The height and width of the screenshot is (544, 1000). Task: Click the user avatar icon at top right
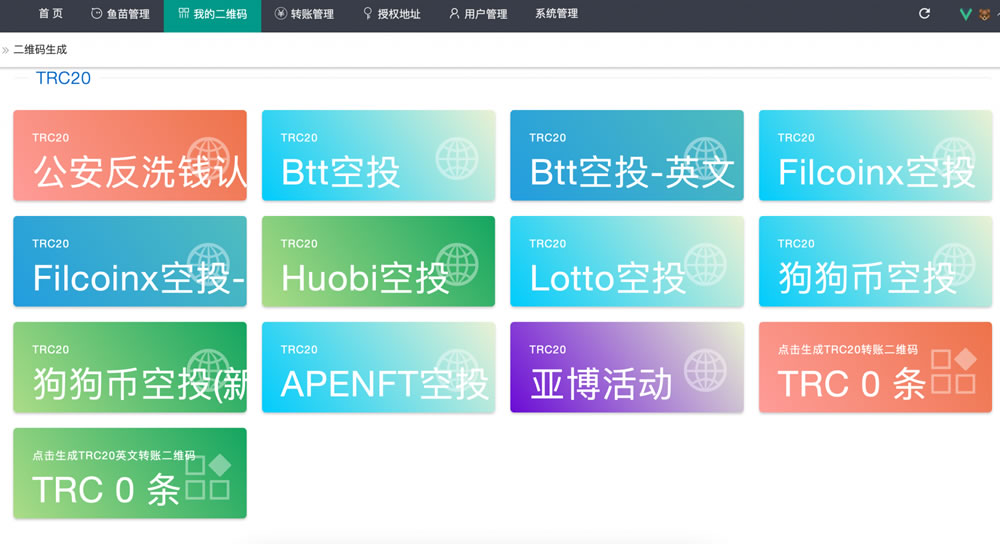pos(984,14)
